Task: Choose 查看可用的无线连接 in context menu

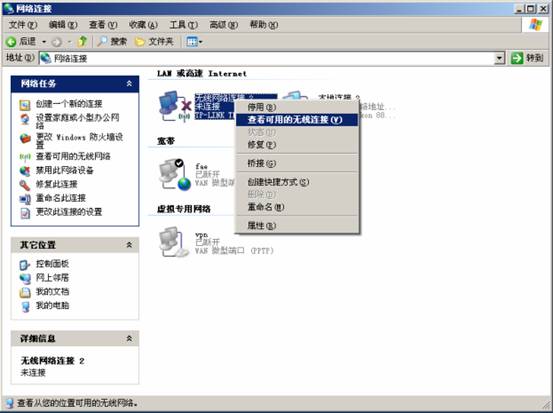Action: tap(297, 120)
